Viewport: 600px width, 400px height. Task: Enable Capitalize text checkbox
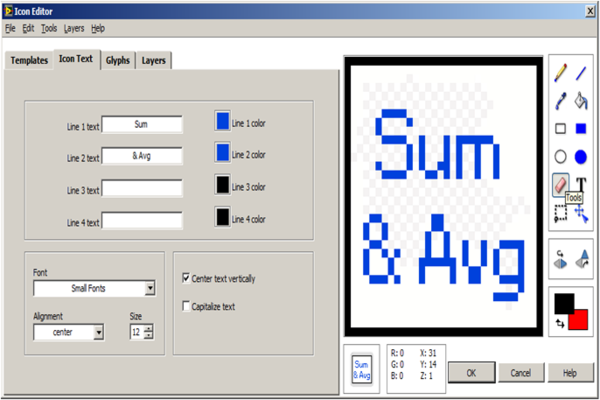(x=186, y=306)
